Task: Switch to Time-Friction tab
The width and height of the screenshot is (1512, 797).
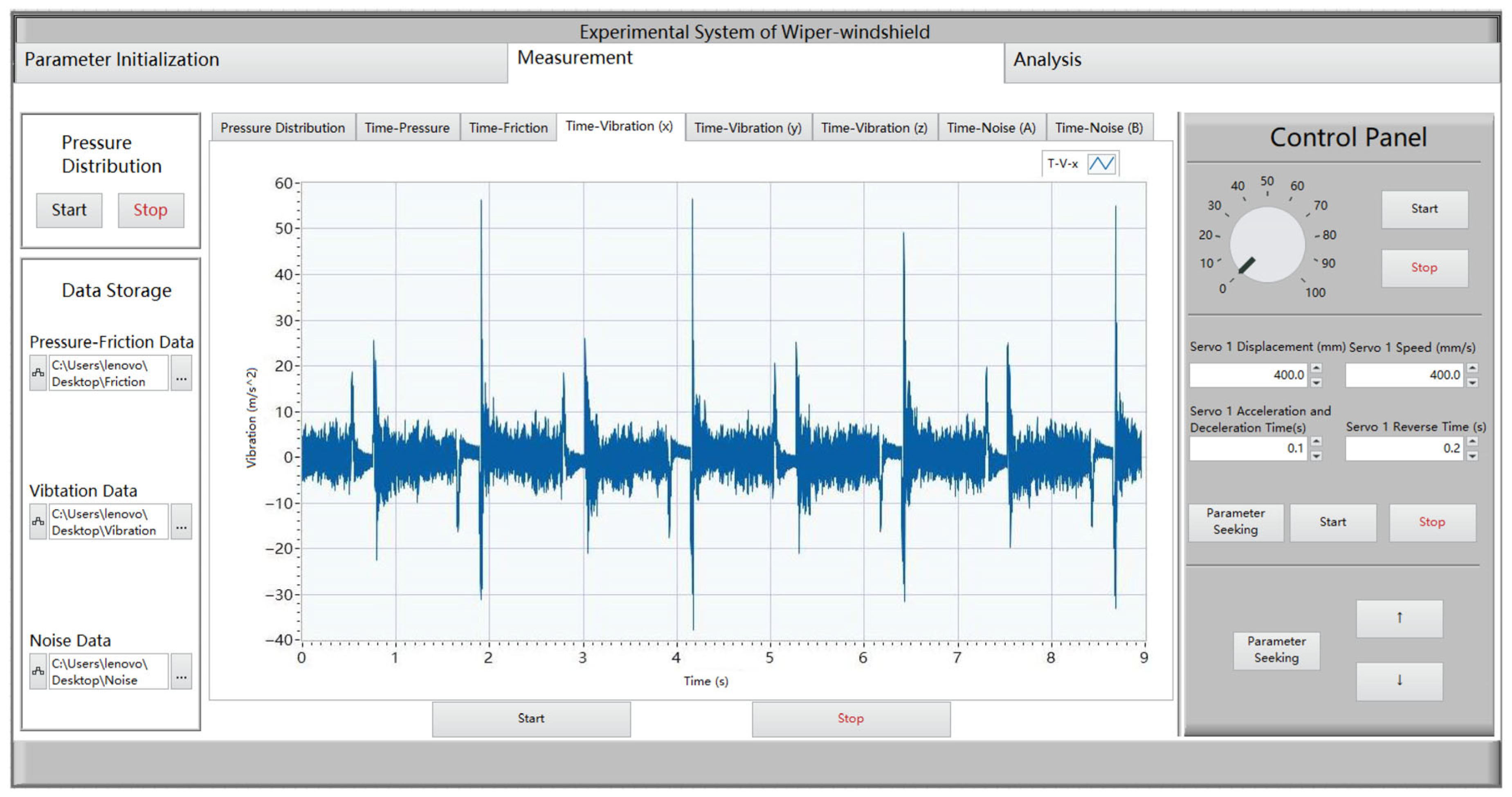Action: [508, 128]
